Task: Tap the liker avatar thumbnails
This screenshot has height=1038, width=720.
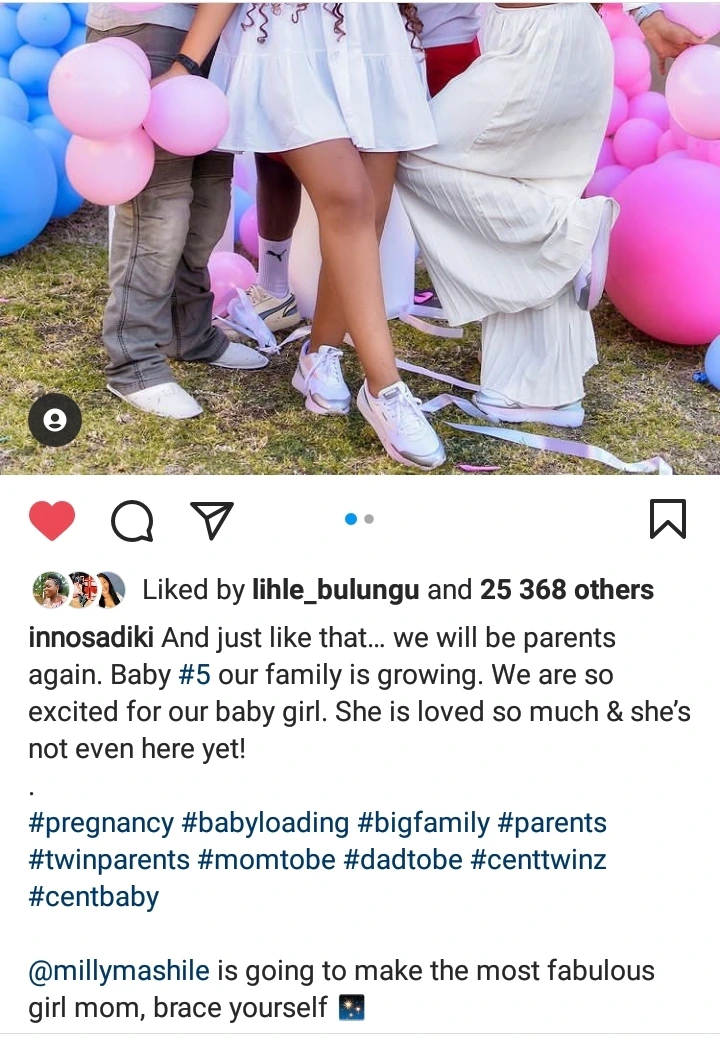Action: (x=79, y=590)
